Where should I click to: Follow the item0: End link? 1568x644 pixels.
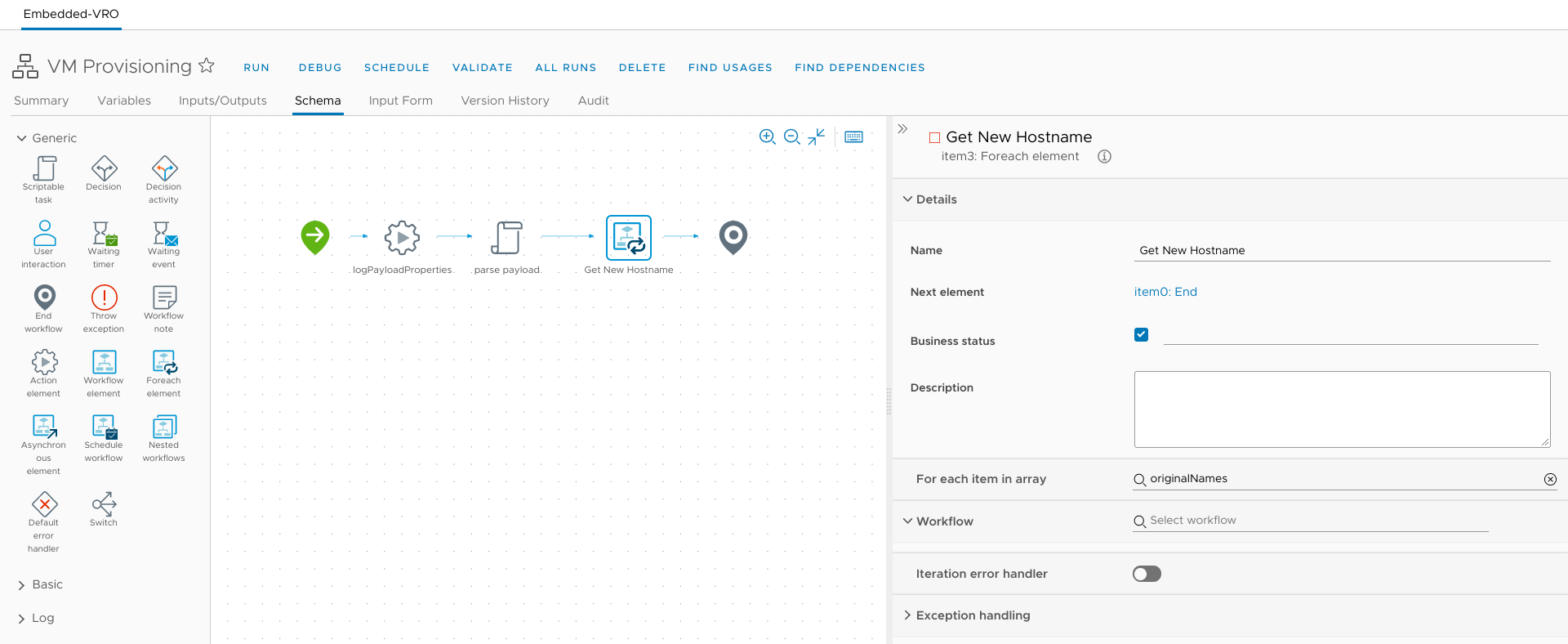[1165, 292]
